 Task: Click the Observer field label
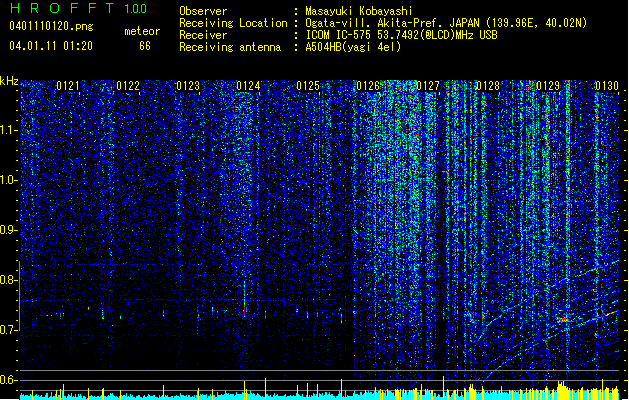pos(203,11)
